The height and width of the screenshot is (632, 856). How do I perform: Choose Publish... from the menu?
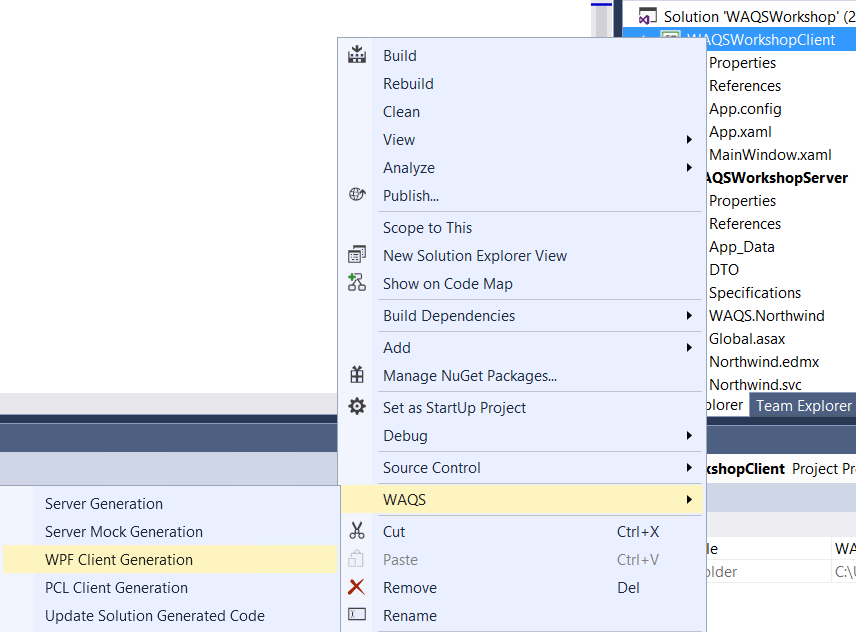pyautogui.click(x=522, y=195)
